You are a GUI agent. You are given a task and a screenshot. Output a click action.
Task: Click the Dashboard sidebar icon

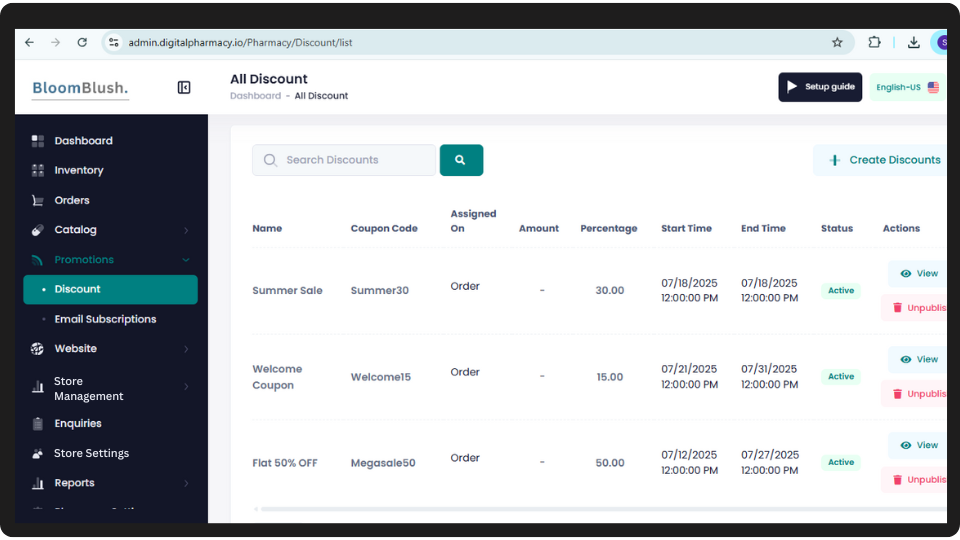click(x=37, y=141)
